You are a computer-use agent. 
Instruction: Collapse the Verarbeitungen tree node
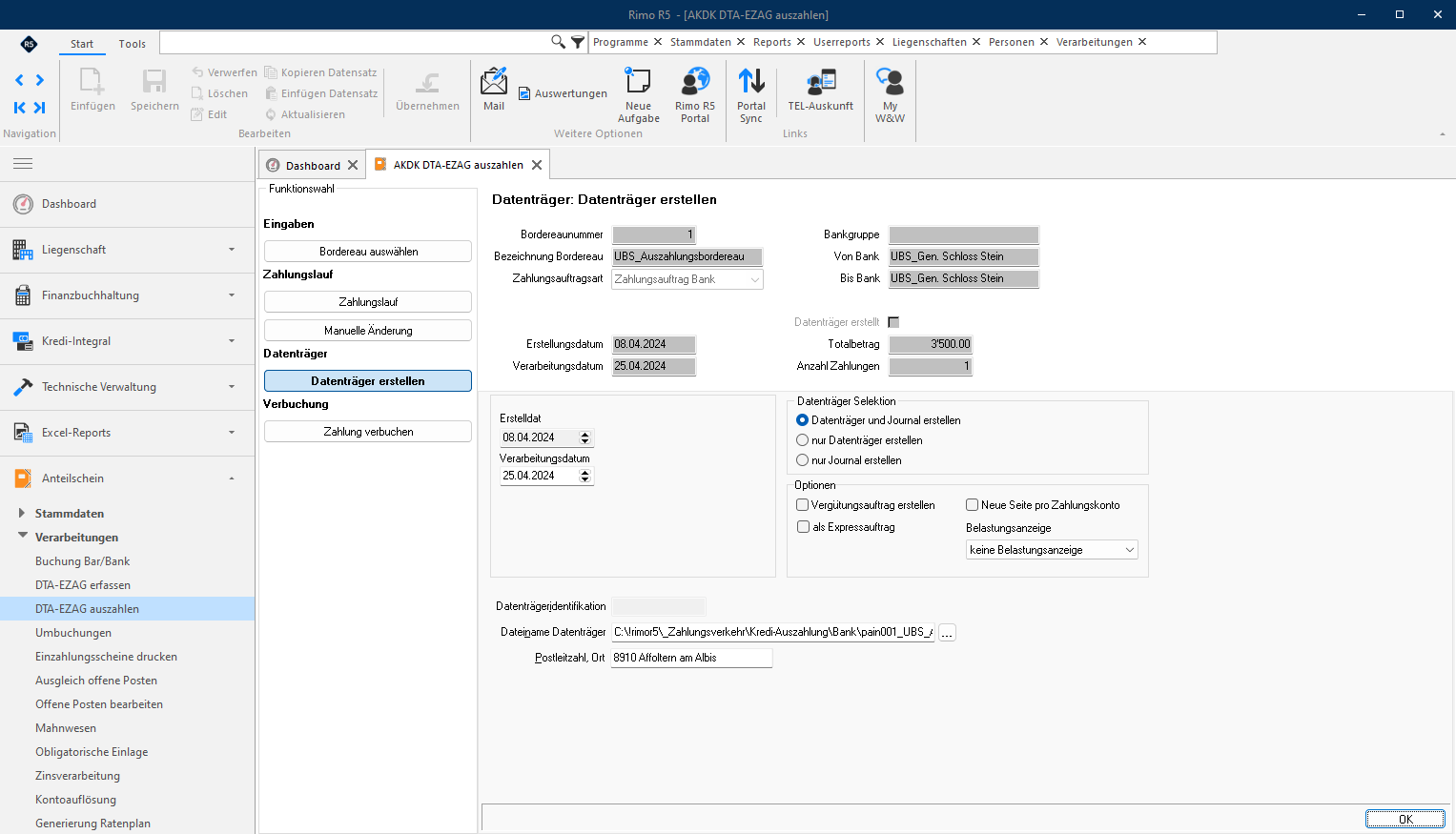(21, 537)
